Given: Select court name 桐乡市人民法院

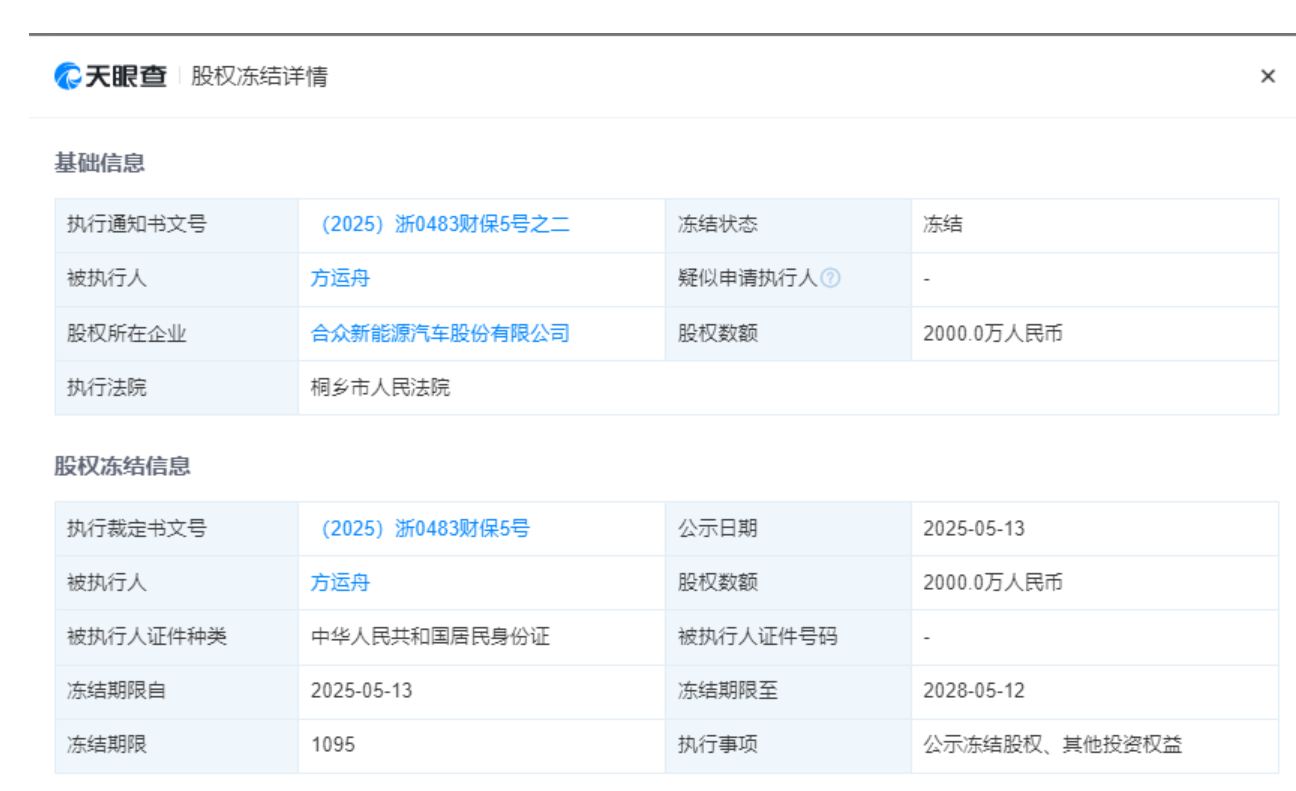Looking at the screenshot, I should [x=380, y=387].
